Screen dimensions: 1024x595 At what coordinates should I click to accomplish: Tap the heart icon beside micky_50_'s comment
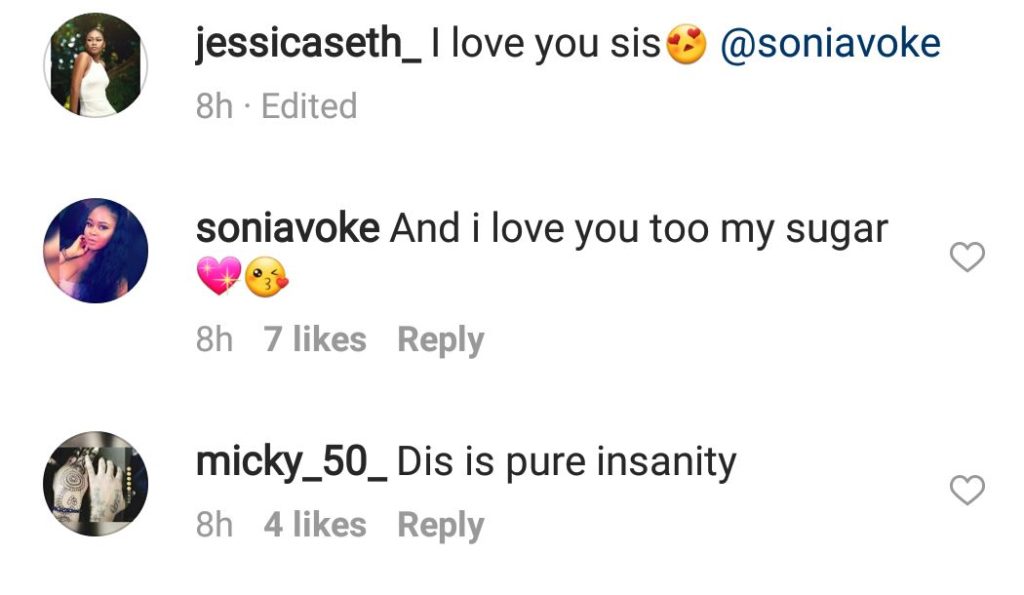[x=966, y=490]
